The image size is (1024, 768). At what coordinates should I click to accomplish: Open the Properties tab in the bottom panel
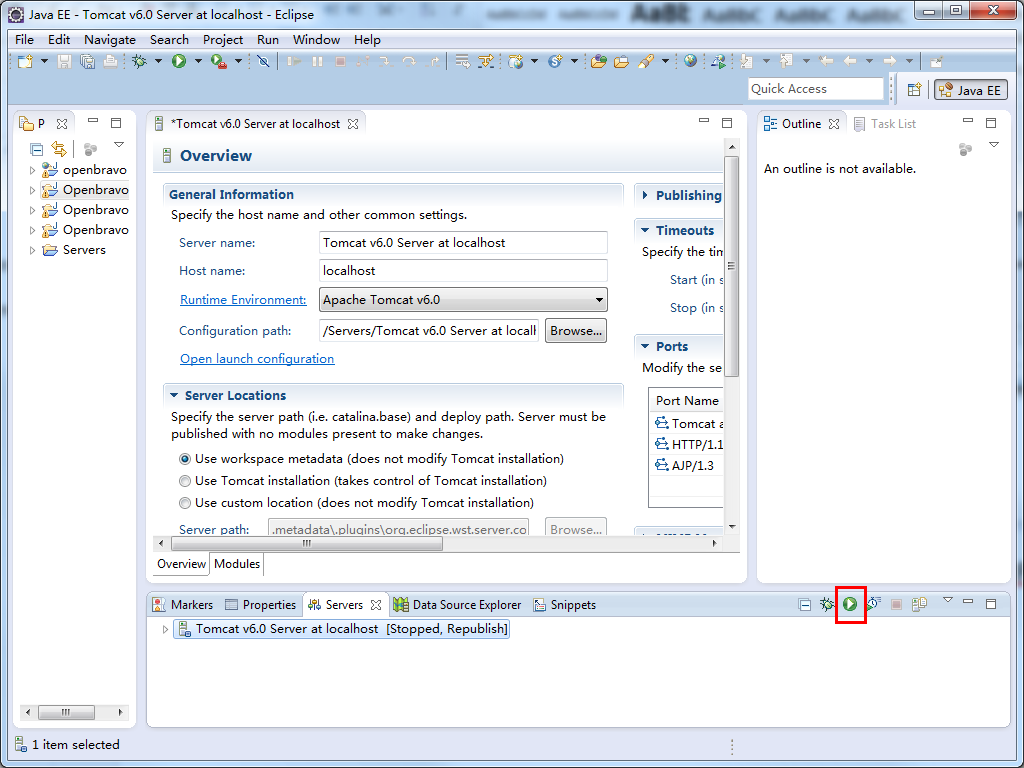coord(260,605)
